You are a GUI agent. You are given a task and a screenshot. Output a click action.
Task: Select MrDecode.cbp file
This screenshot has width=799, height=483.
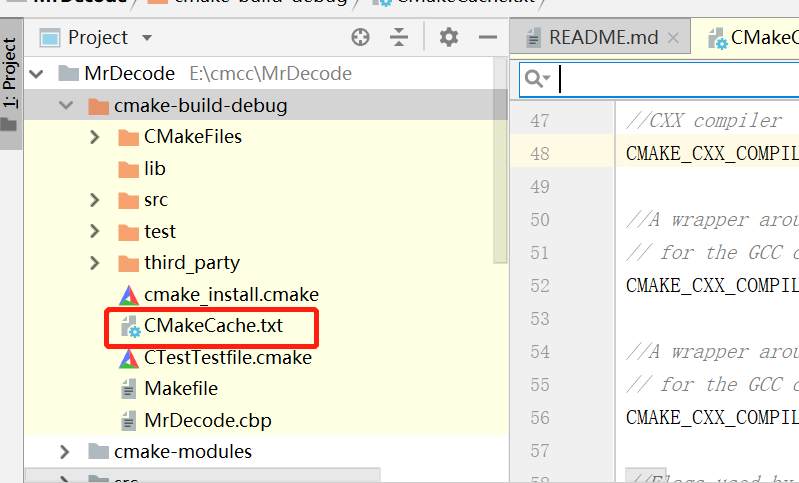coord(208,421)
